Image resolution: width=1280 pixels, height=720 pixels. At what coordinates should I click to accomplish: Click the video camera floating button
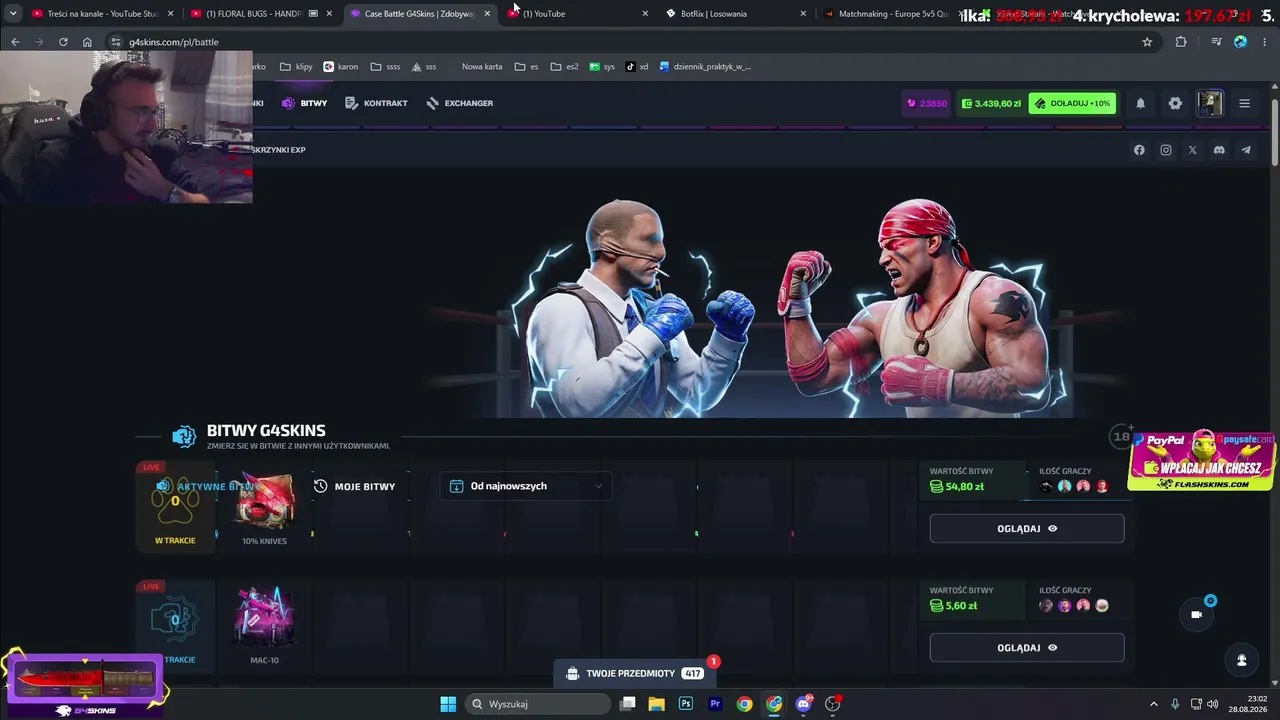pyautogui.click(x=1197, y=614)
